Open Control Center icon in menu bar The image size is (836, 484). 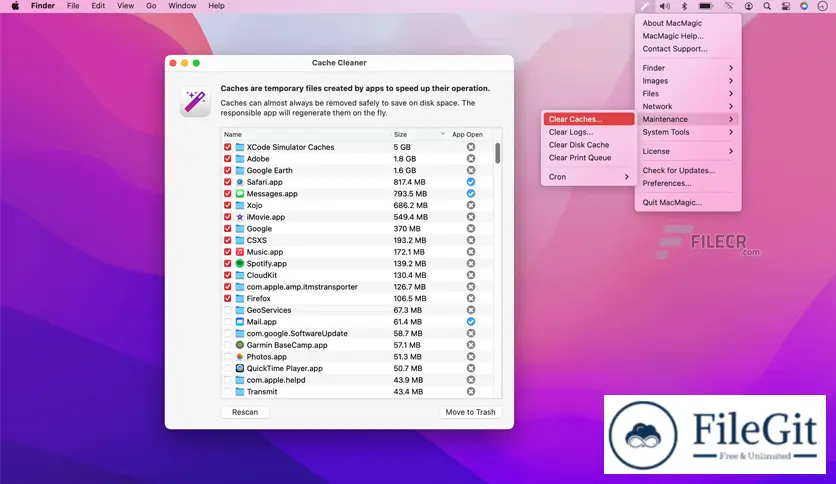[x=785, y=6]
